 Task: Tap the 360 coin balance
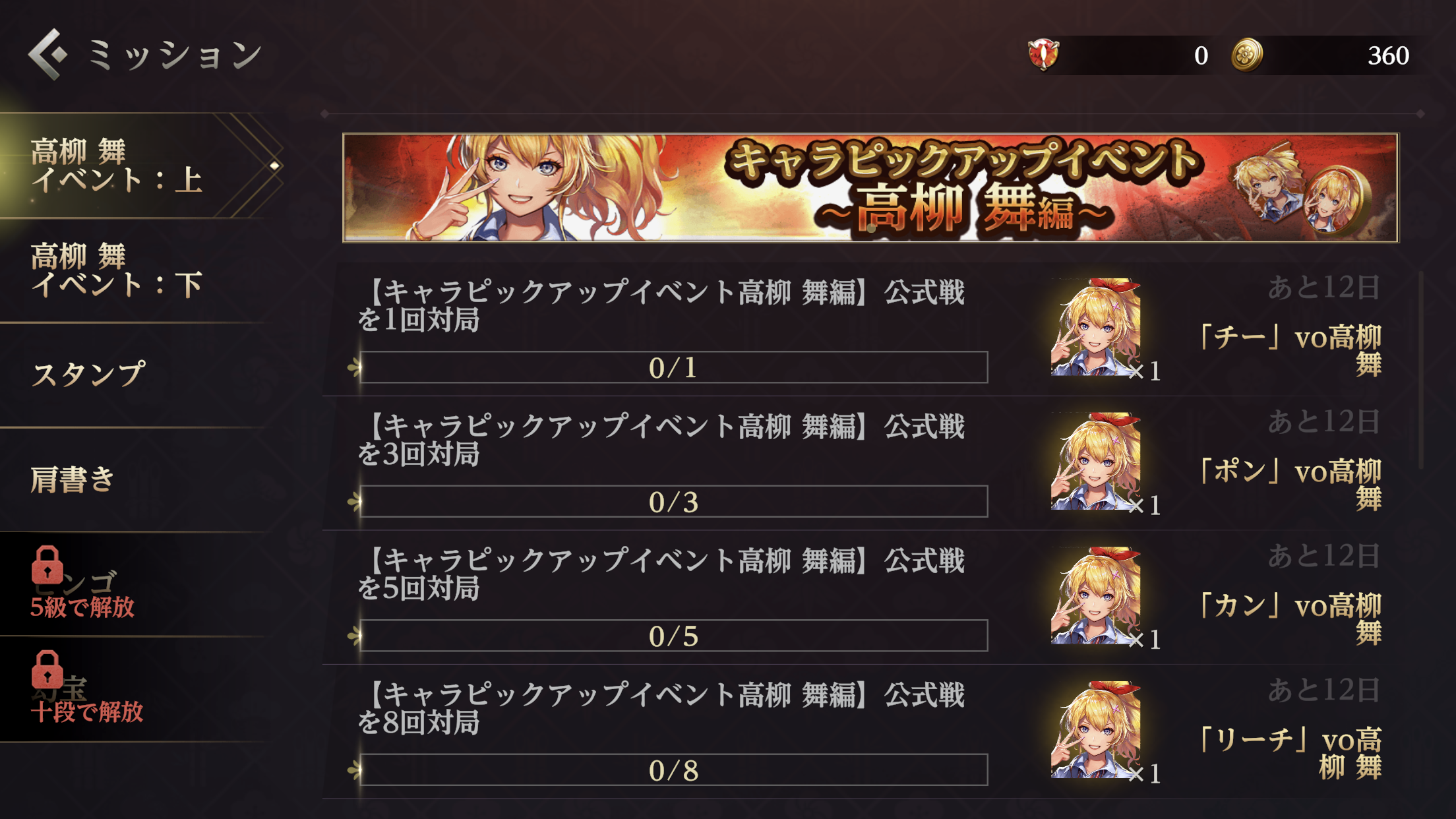[1388, 55]
